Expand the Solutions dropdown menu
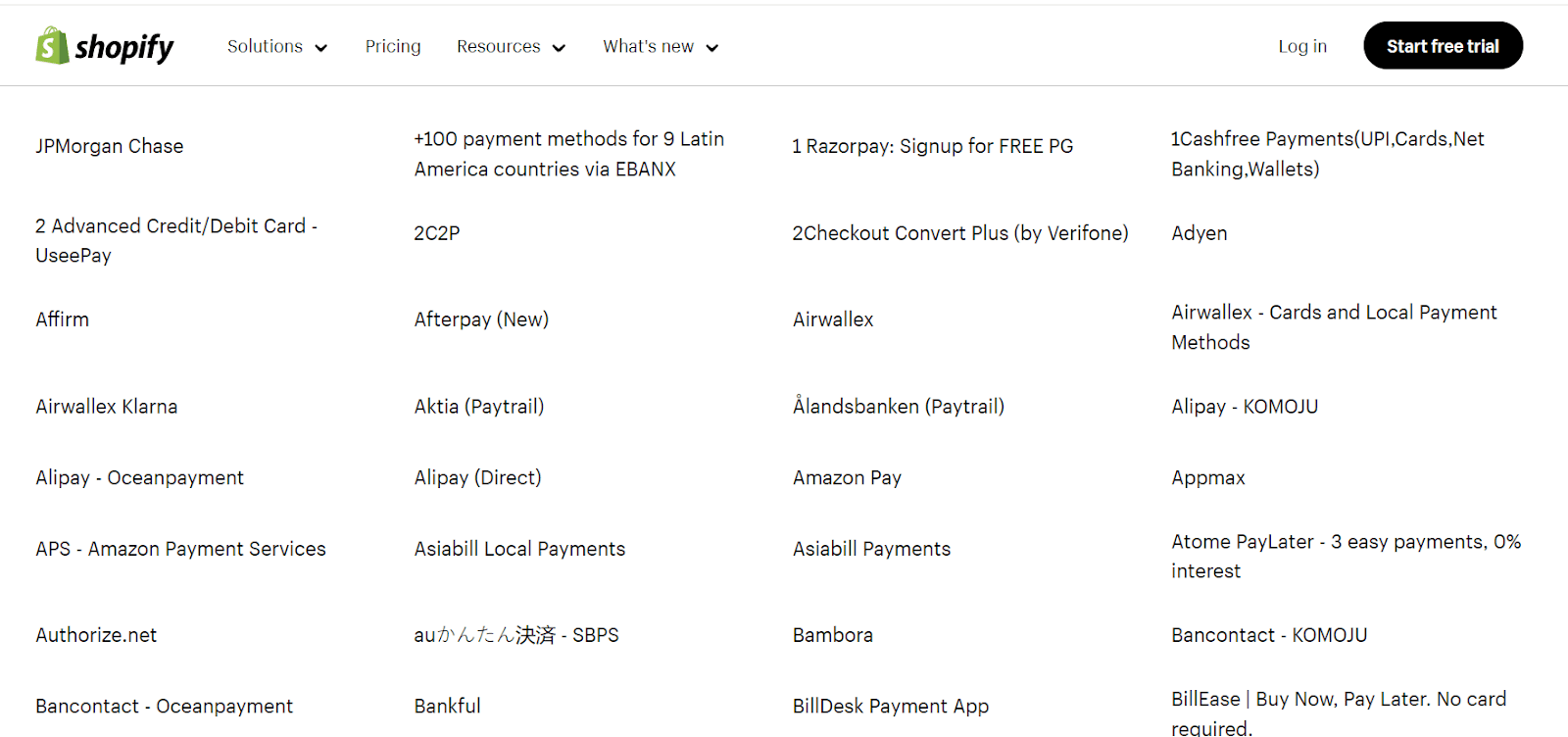Image resolution: width=1568 pixels, height=737 pixels. [x=277, y=47]
